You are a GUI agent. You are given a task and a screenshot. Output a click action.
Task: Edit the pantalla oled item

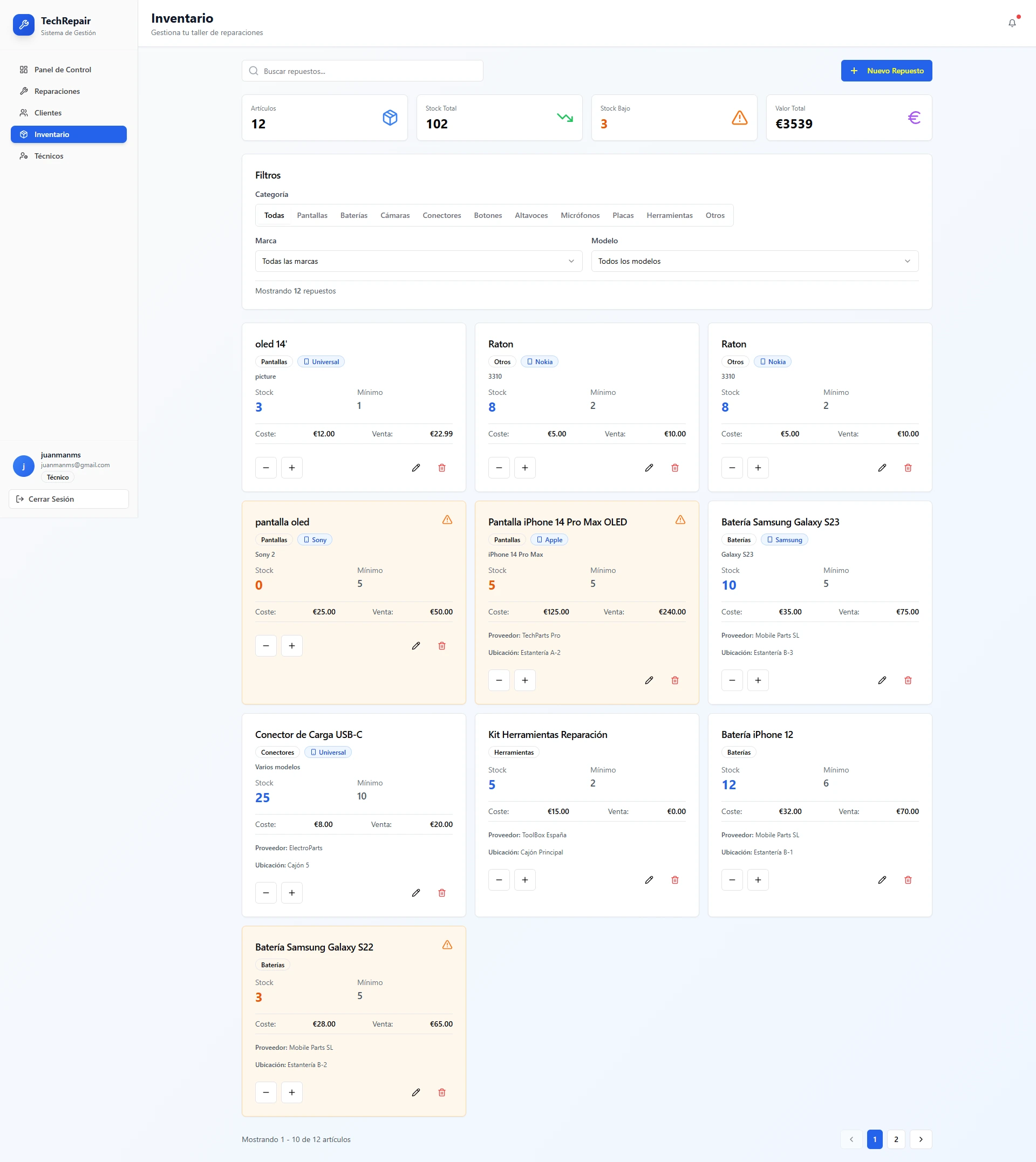pos(416,646)
